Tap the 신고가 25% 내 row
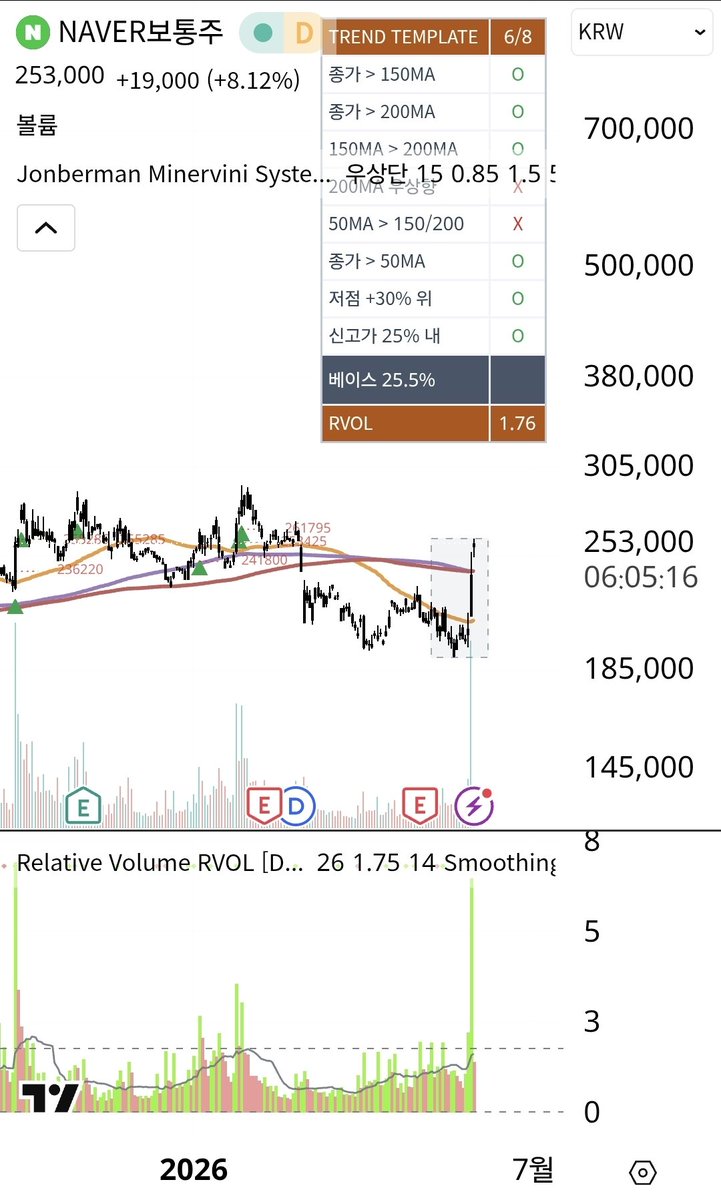The width and height of the screenshot is (721, 1200). tap(434, 336)
